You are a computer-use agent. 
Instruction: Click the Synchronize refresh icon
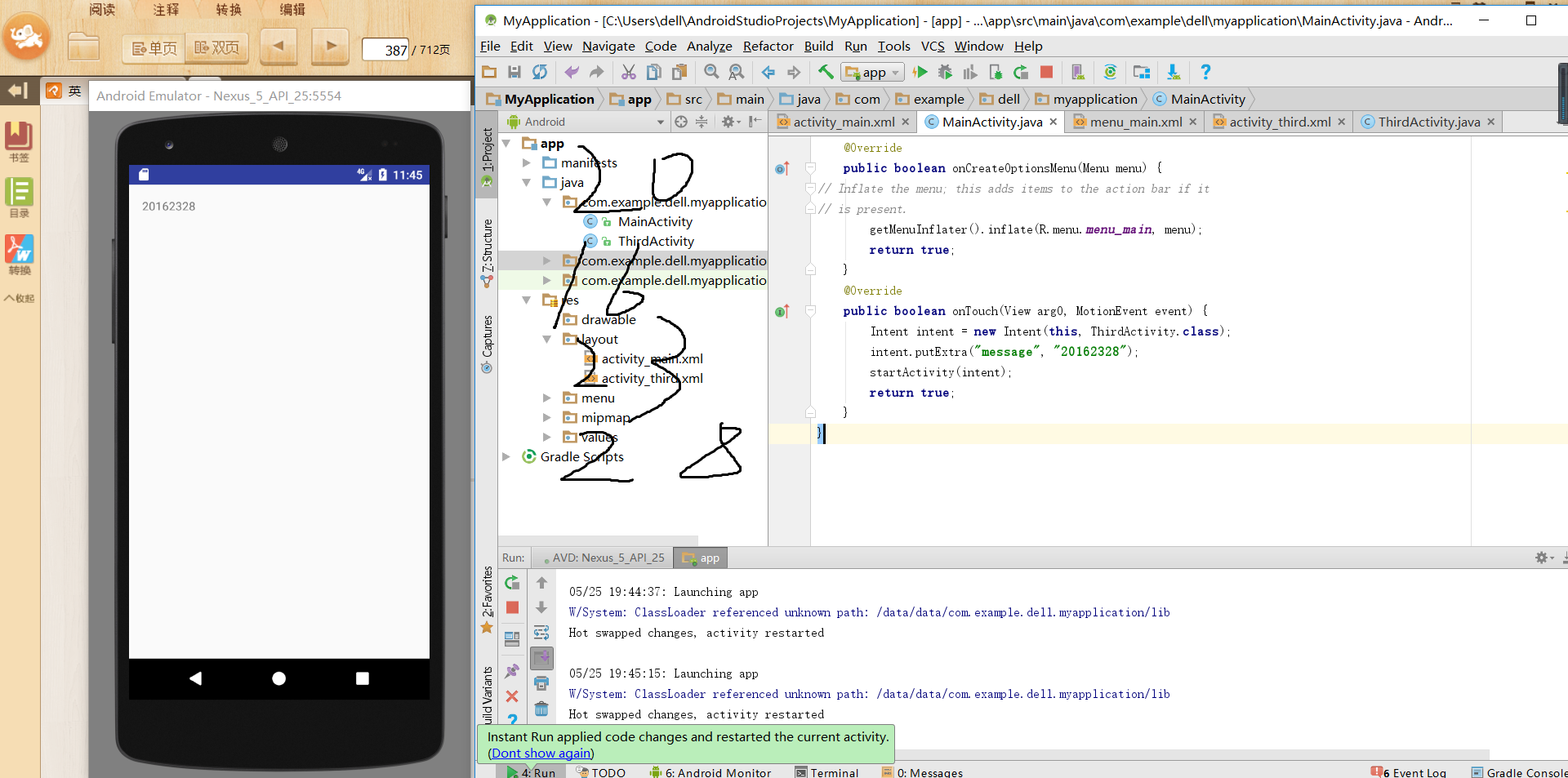click(540, 72)
